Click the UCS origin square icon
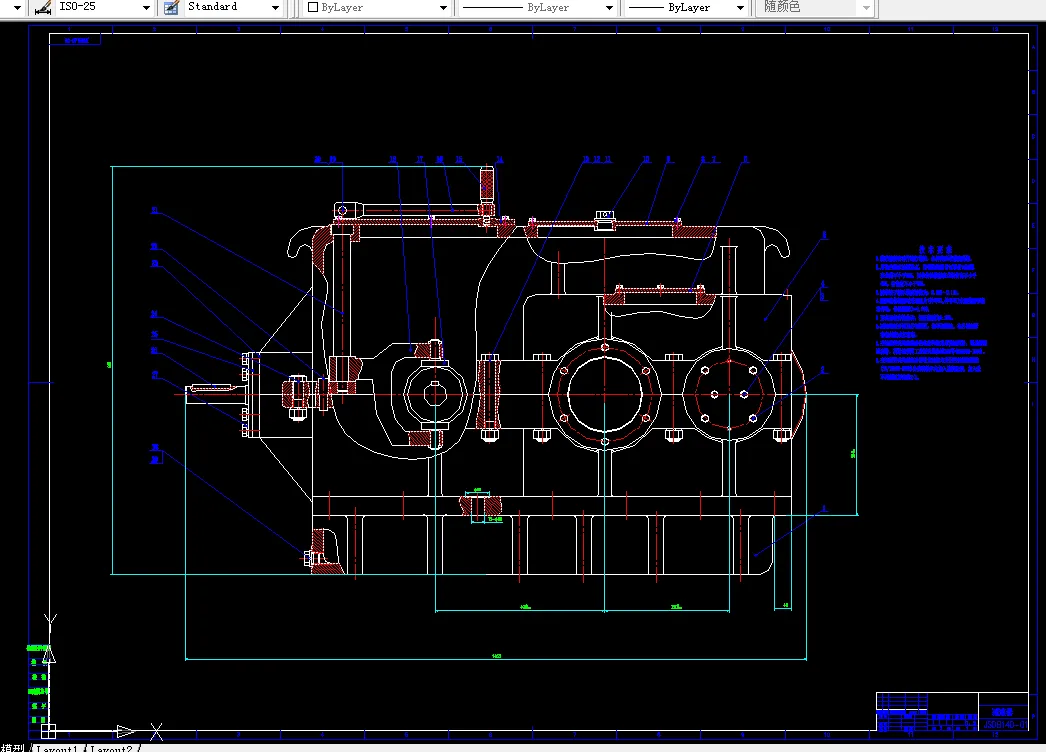Viewport: 1046px width, 752px height. (48, 731)
